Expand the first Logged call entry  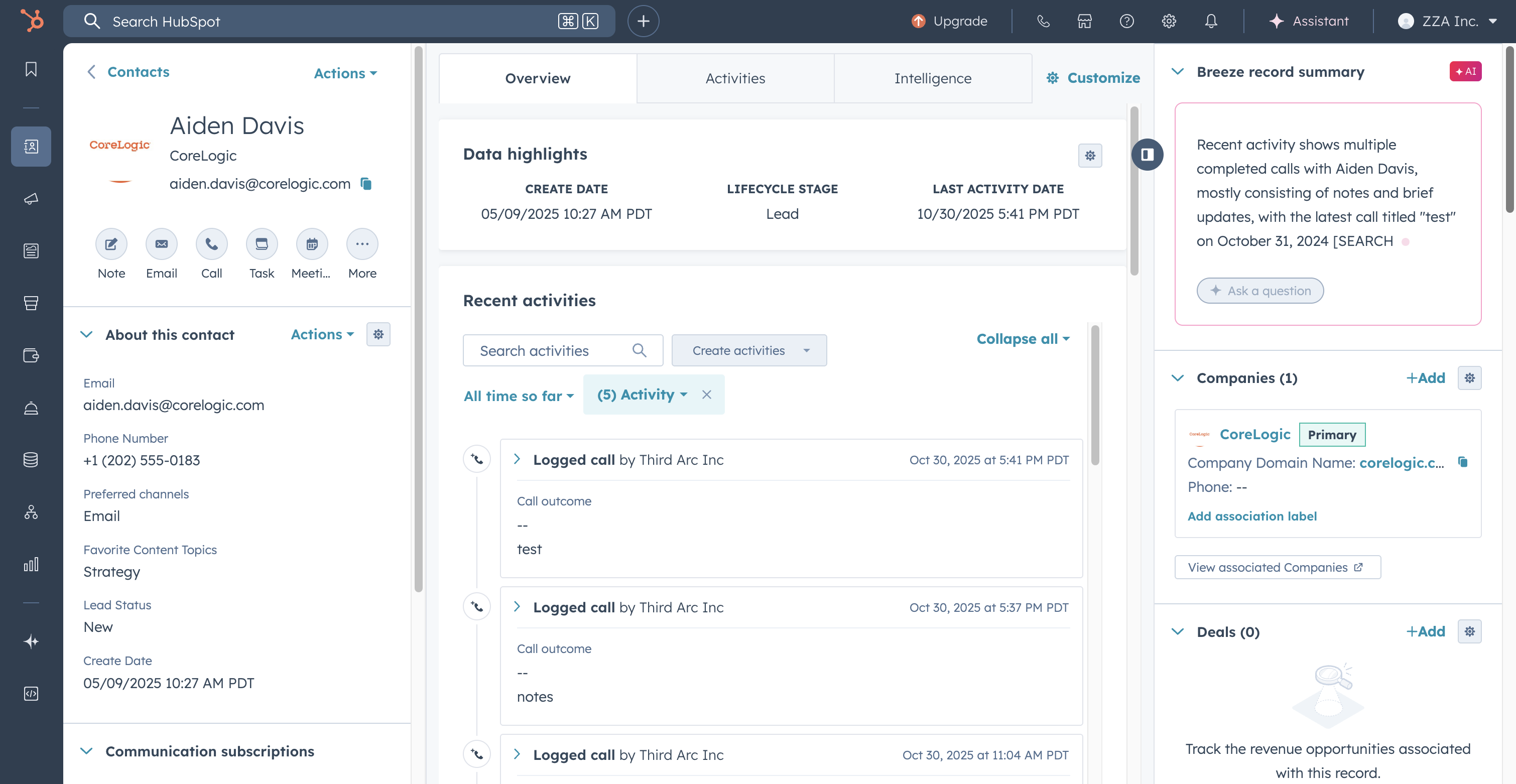(517, 459)
